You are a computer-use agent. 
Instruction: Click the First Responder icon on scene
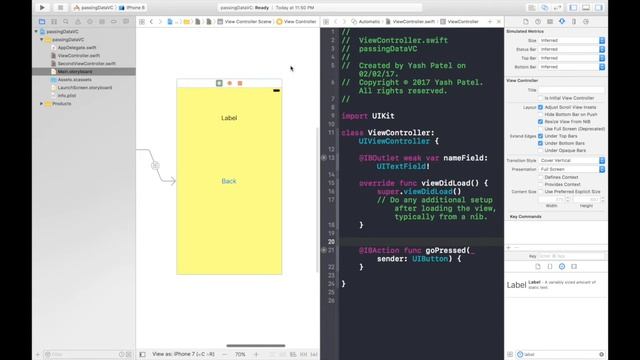(229, 83)
